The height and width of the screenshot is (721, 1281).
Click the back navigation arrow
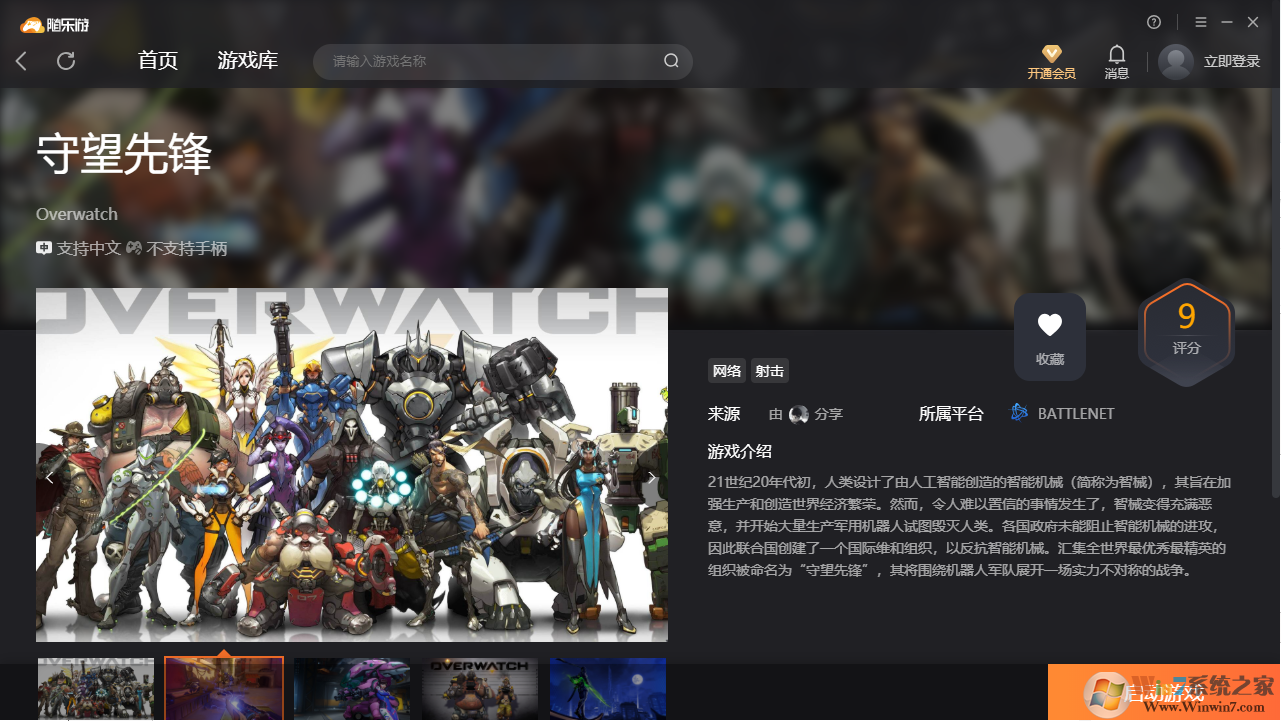[x=20, y=61]
